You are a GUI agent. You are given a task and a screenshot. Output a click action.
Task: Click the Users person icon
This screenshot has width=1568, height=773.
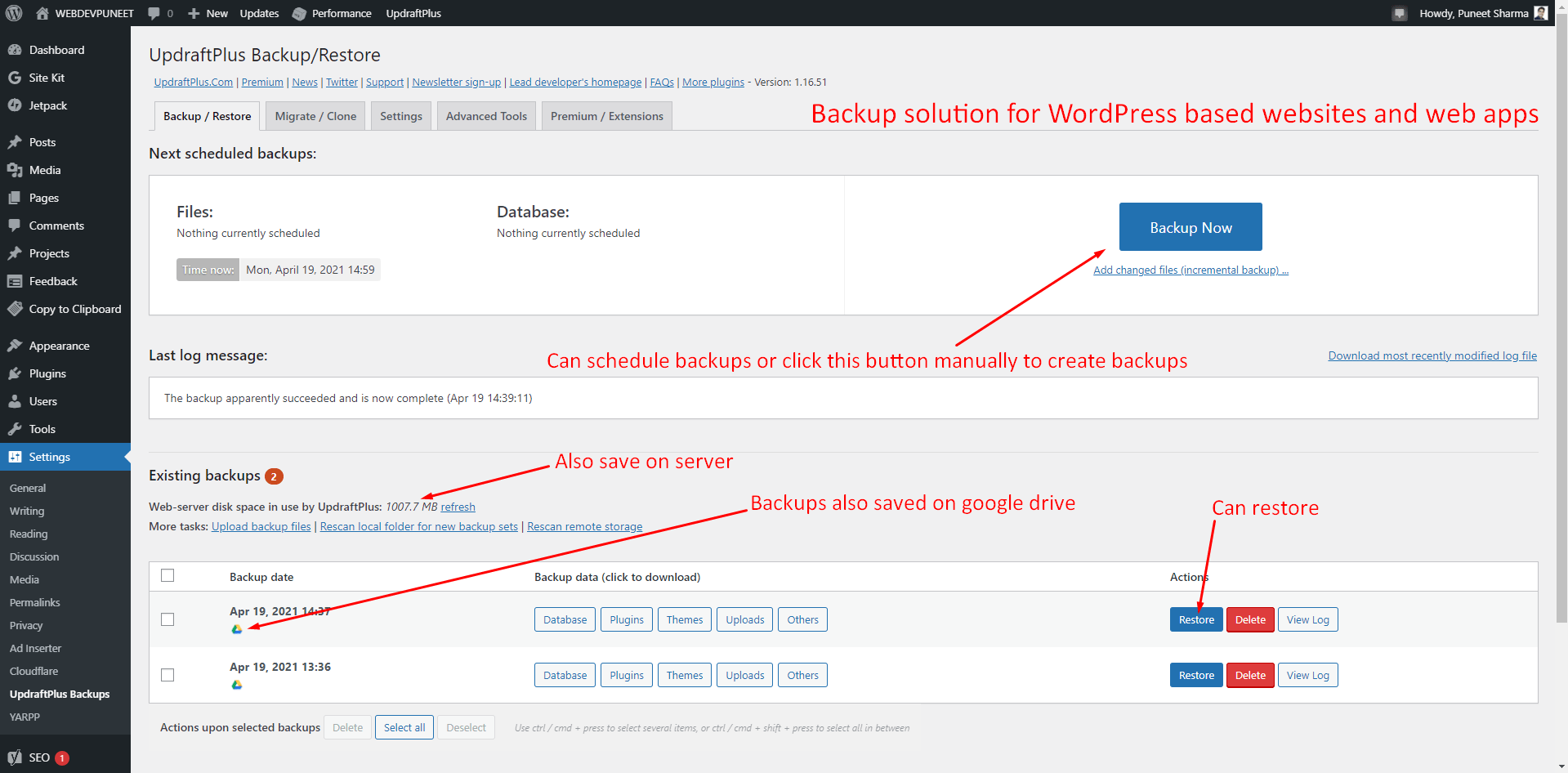(x=15, y=401)
